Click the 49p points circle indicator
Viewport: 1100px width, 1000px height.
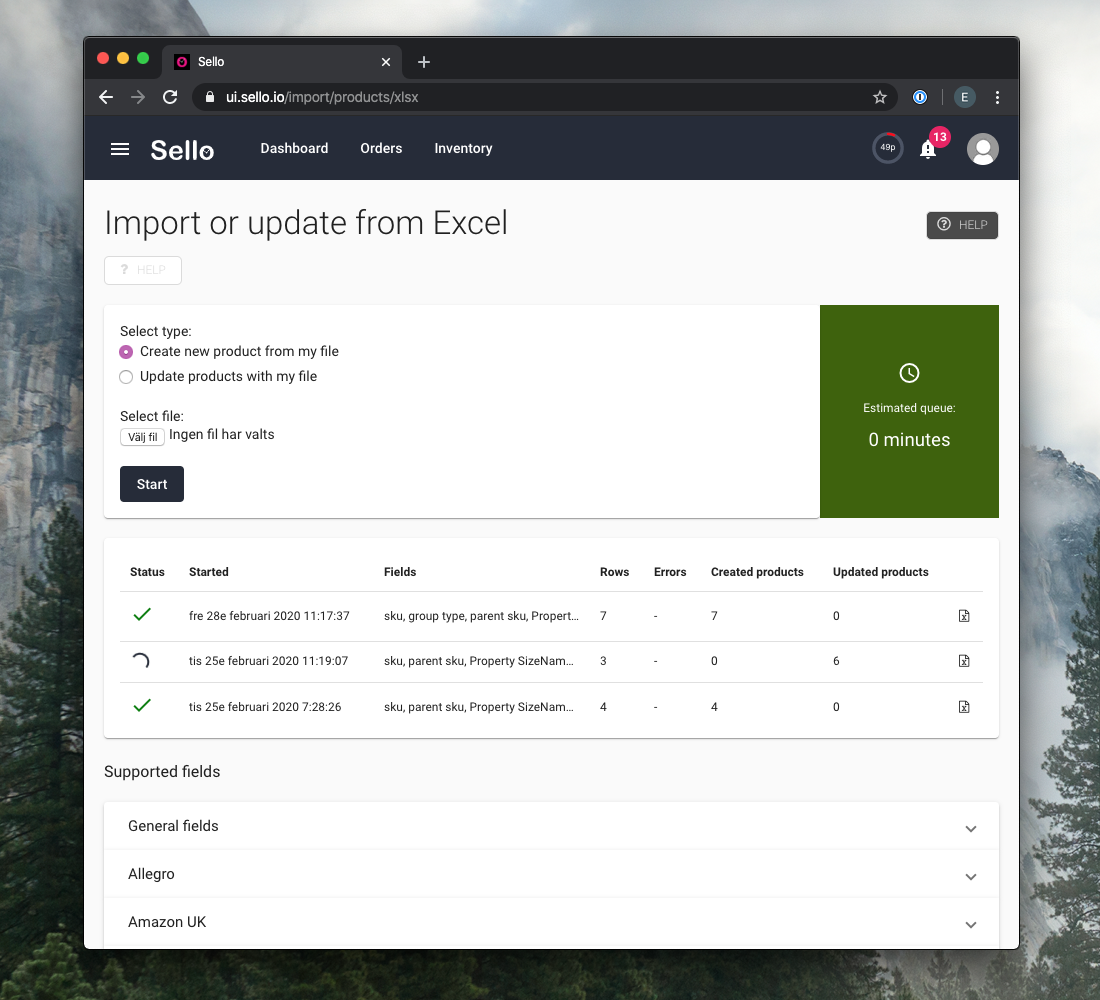tap(887, 148)
